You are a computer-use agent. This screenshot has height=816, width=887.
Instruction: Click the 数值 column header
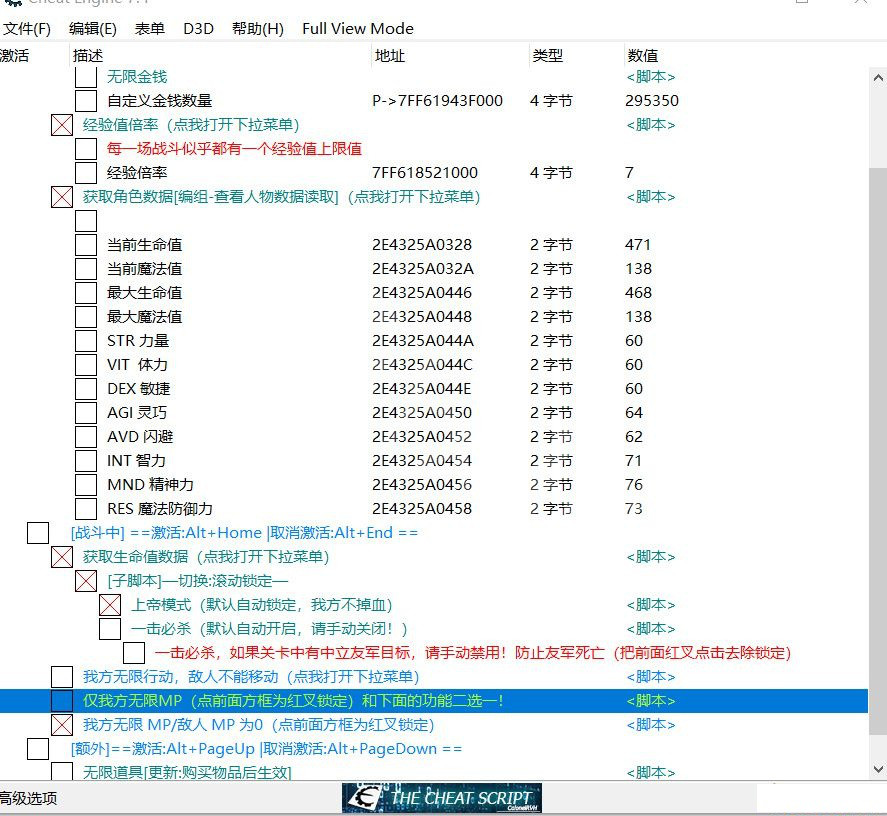pos(643,56)
